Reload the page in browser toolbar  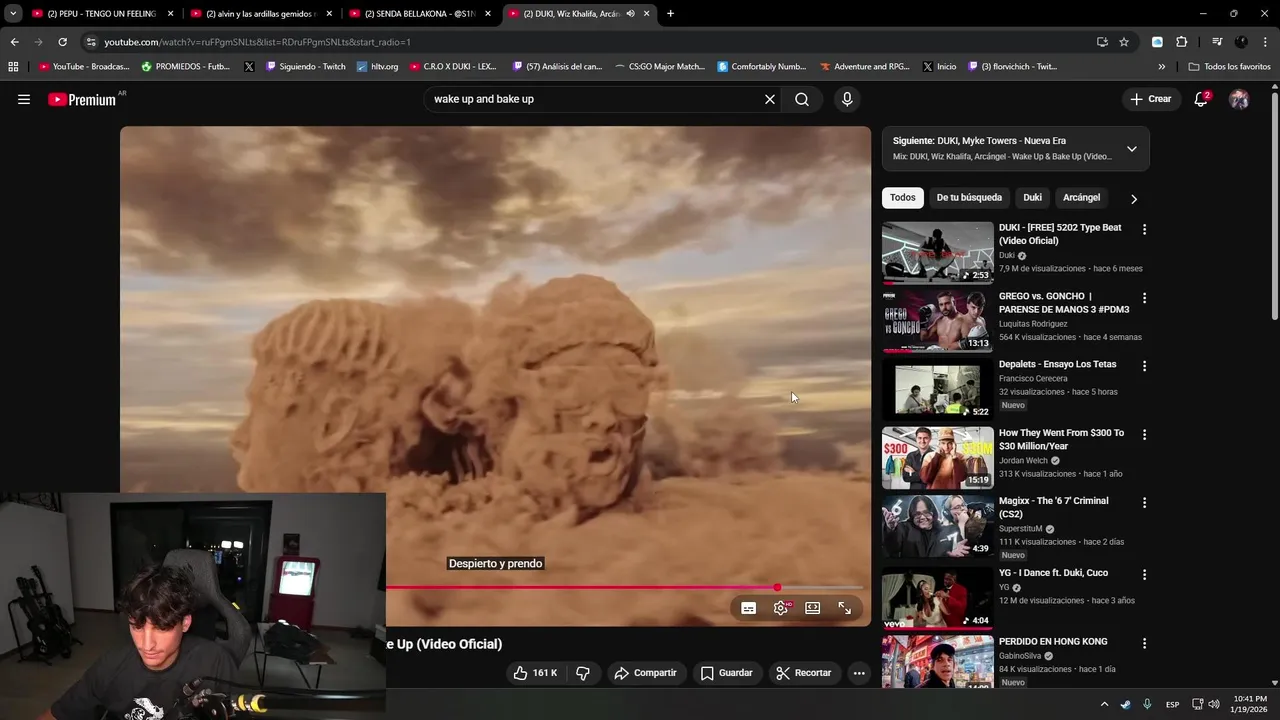pos(62,42)
